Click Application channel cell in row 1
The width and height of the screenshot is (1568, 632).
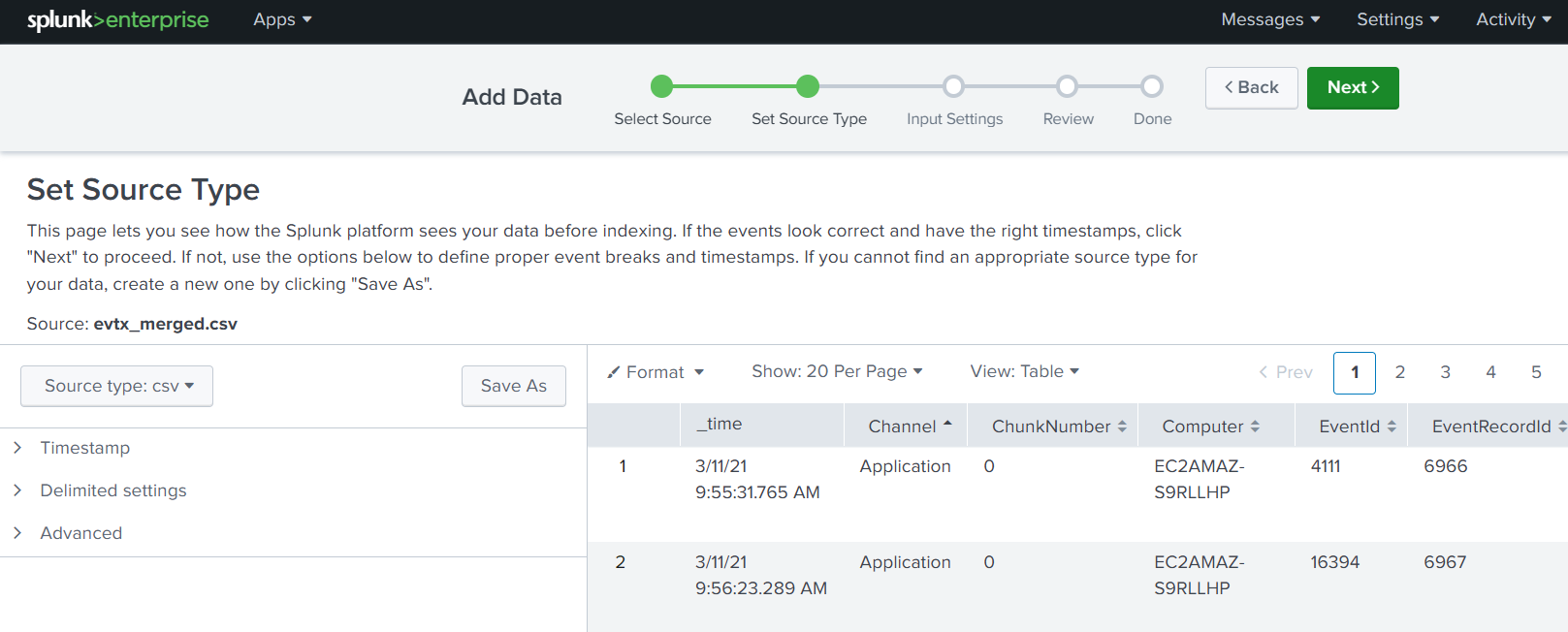click(x=905, y=466)
